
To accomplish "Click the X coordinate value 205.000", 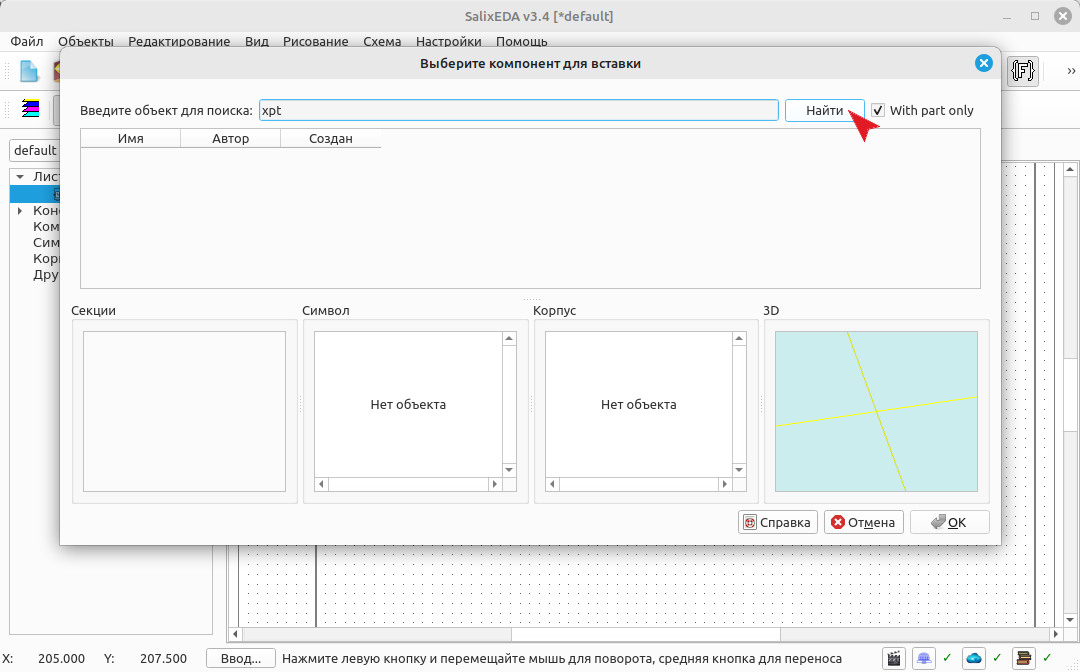I will (x=61, y=658).
